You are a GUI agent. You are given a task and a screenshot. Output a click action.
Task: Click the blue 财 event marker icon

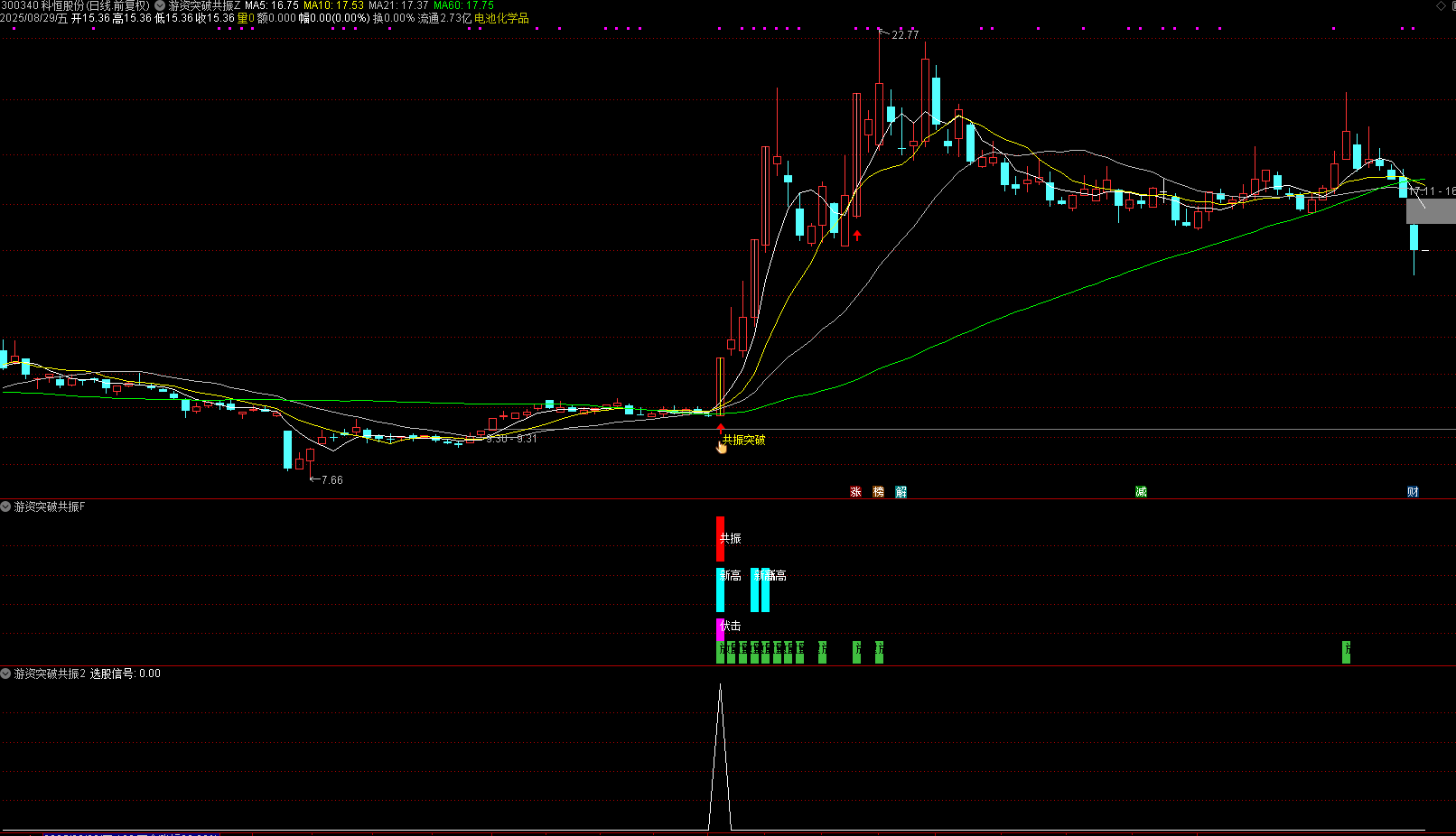(1413, 492)
